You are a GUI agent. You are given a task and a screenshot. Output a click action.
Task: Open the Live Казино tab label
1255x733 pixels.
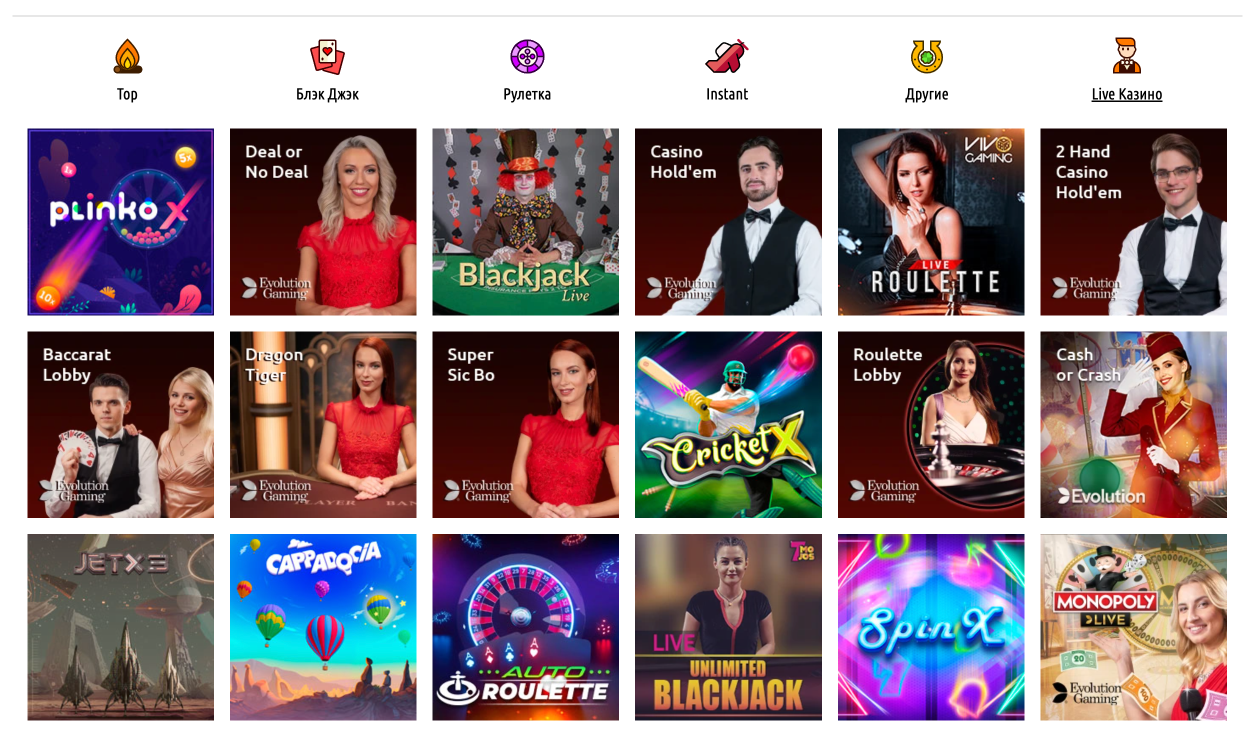[x=1127, y=94]
